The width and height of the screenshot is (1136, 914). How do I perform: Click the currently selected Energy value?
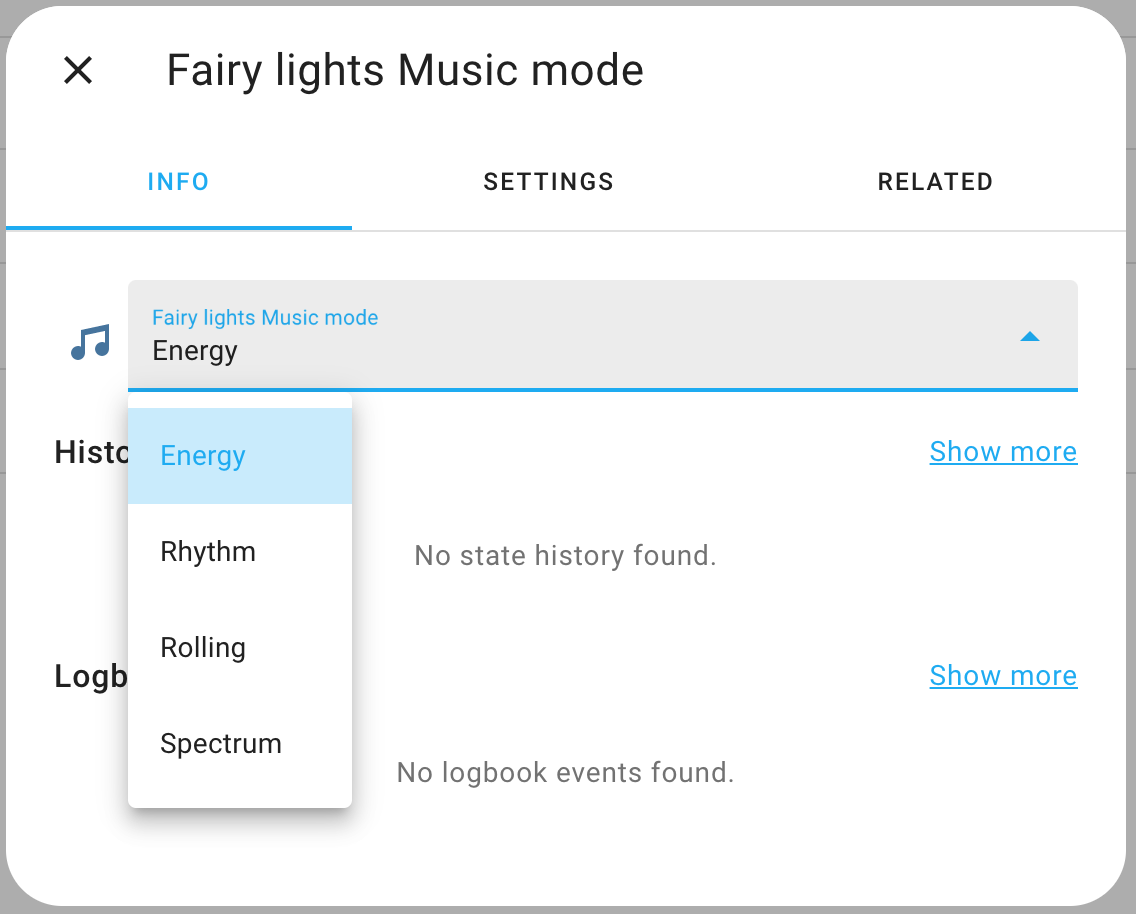195,350
